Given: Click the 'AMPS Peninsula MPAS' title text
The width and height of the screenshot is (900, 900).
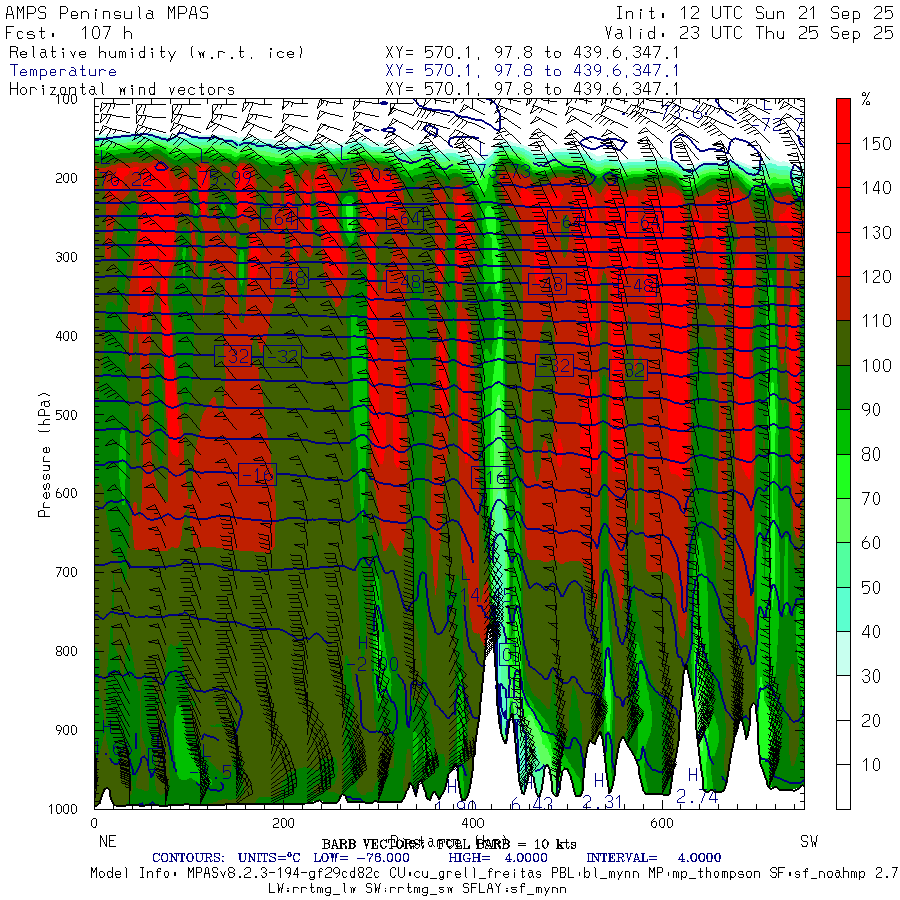Looking at the screenshot, I should point(93,13).
